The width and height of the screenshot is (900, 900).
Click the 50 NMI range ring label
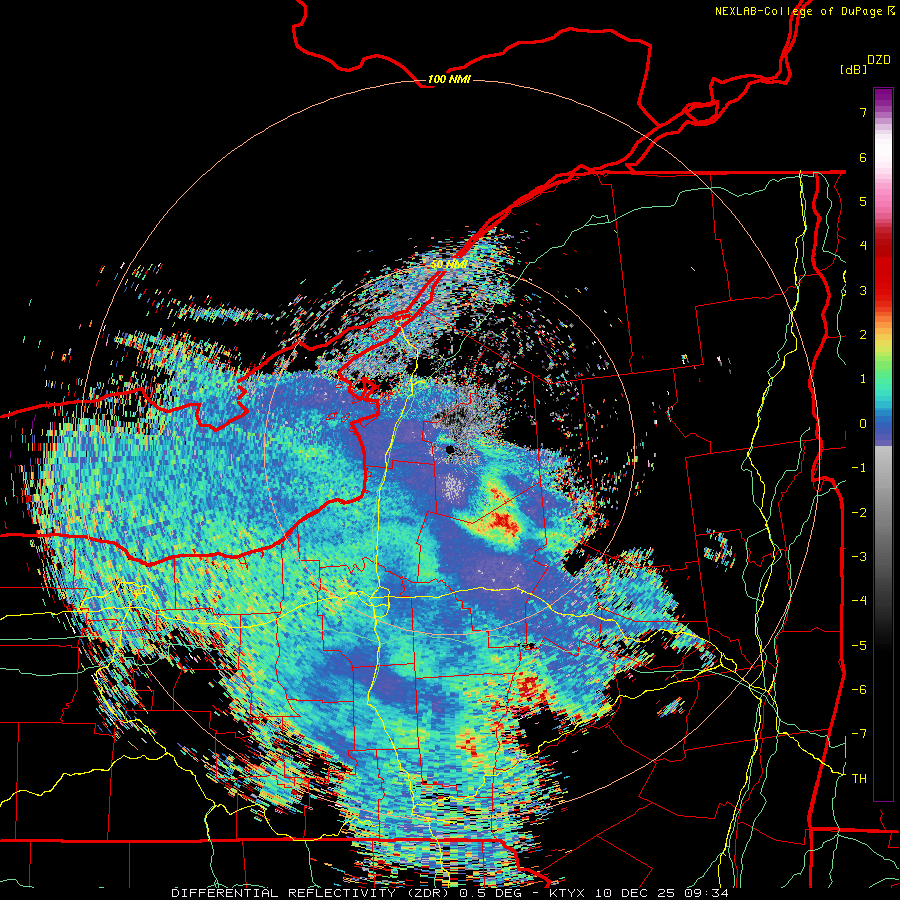(x=448, y=265)
